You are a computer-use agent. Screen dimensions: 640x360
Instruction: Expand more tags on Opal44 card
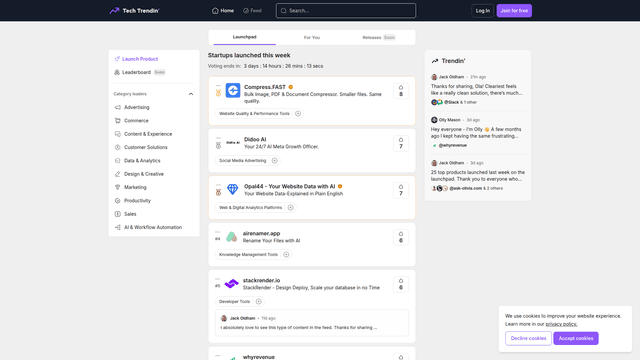point(291,207)
